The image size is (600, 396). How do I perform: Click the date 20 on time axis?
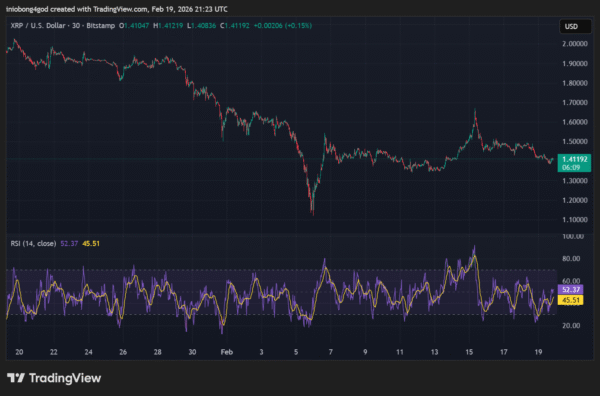[19, 352]
